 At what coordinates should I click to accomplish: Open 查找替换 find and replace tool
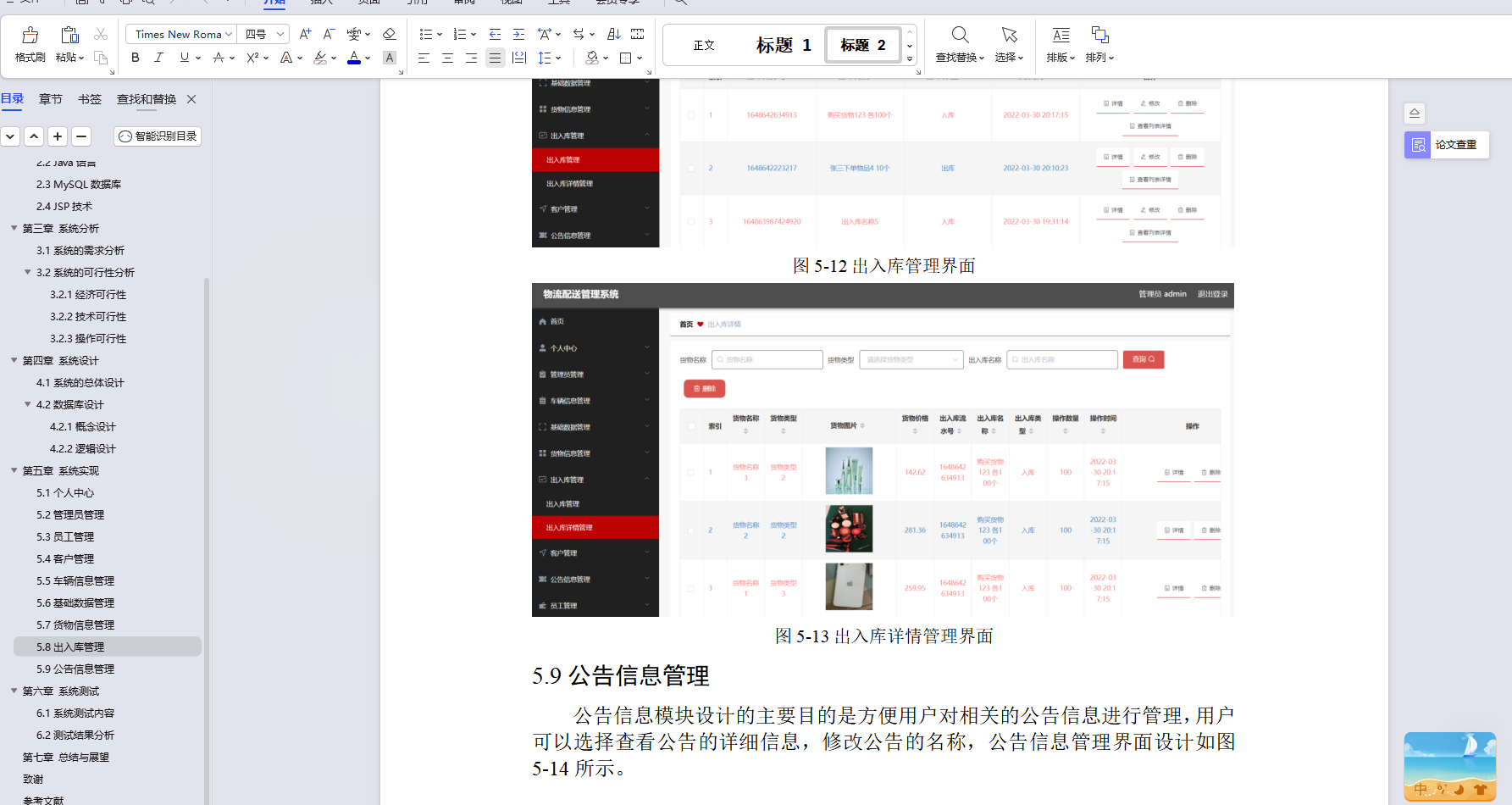[x=960, y=42]
